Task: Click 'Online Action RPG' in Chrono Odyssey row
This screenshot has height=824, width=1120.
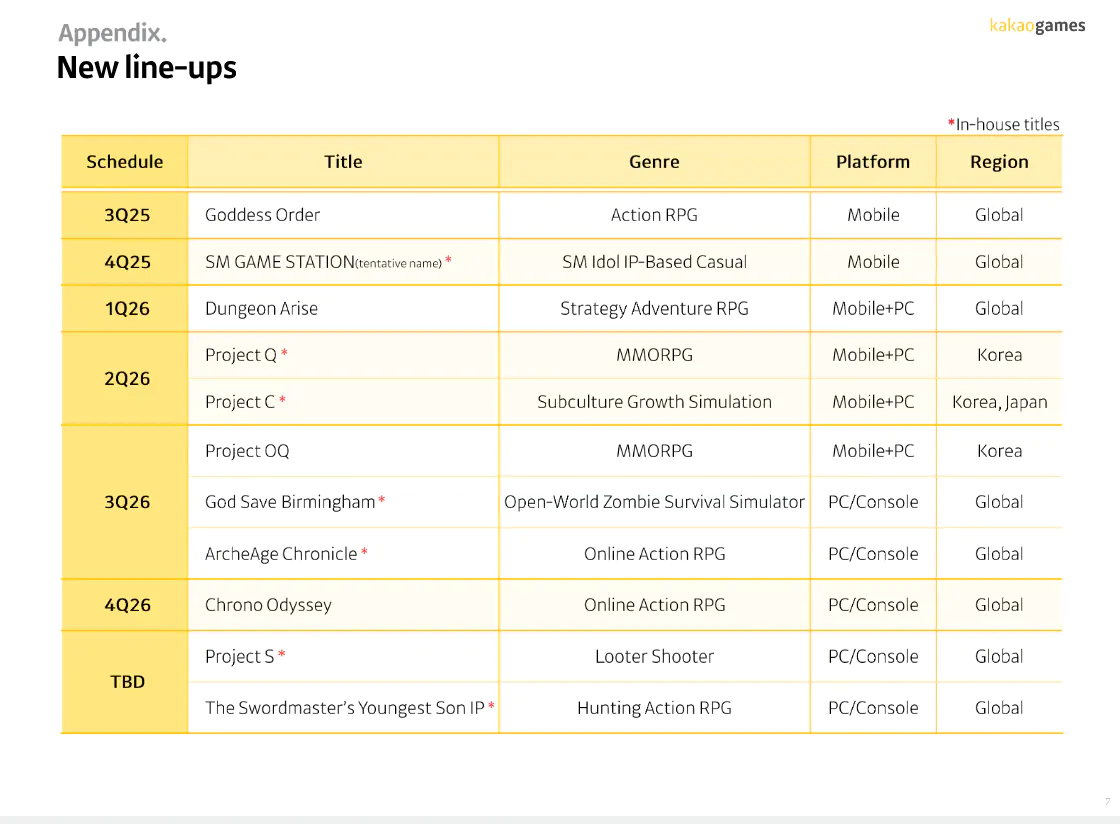Action: pos(654,605)
